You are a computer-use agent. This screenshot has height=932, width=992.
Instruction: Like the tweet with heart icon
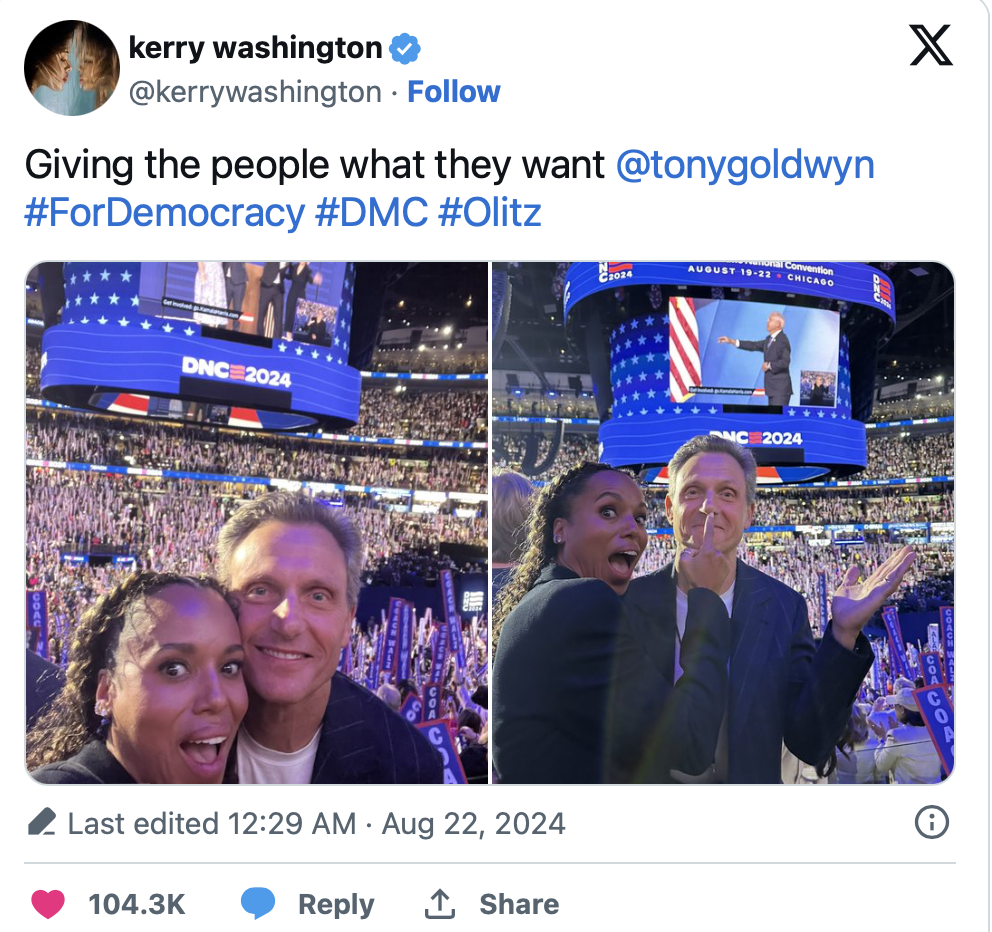pos(48,904)
